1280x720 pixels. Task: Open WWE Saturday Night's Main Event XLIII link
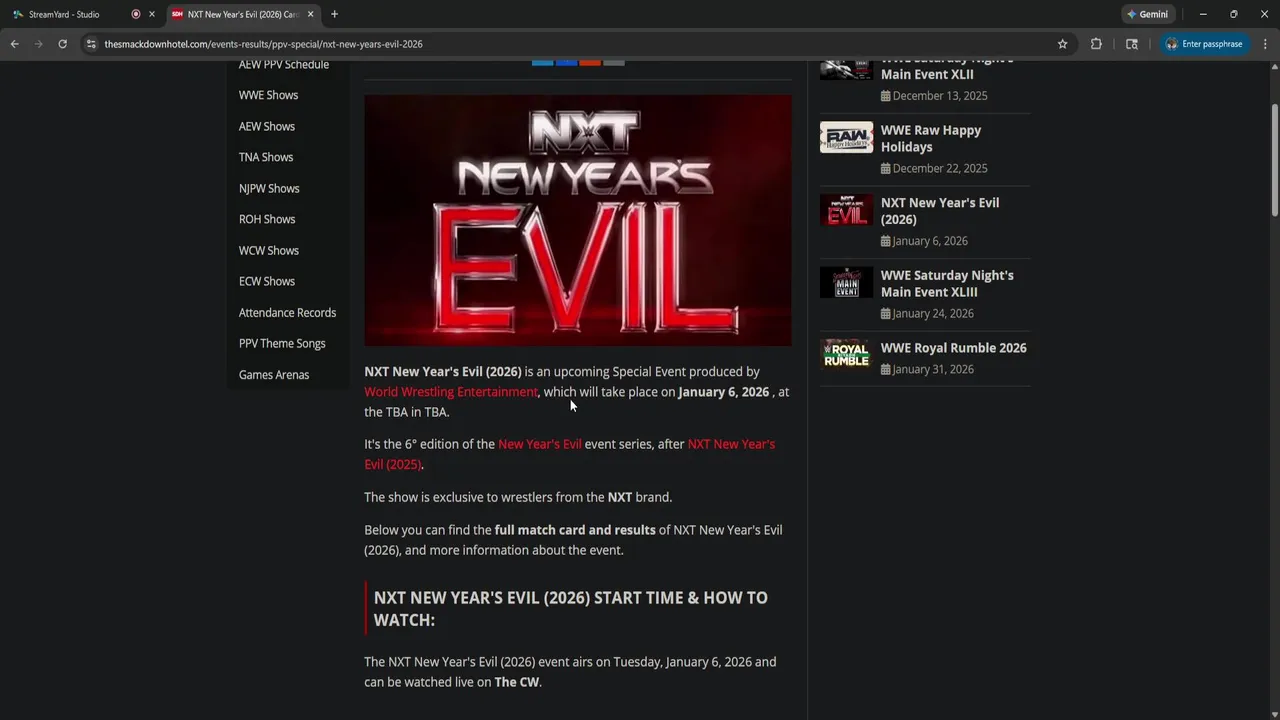pos(947,283)
